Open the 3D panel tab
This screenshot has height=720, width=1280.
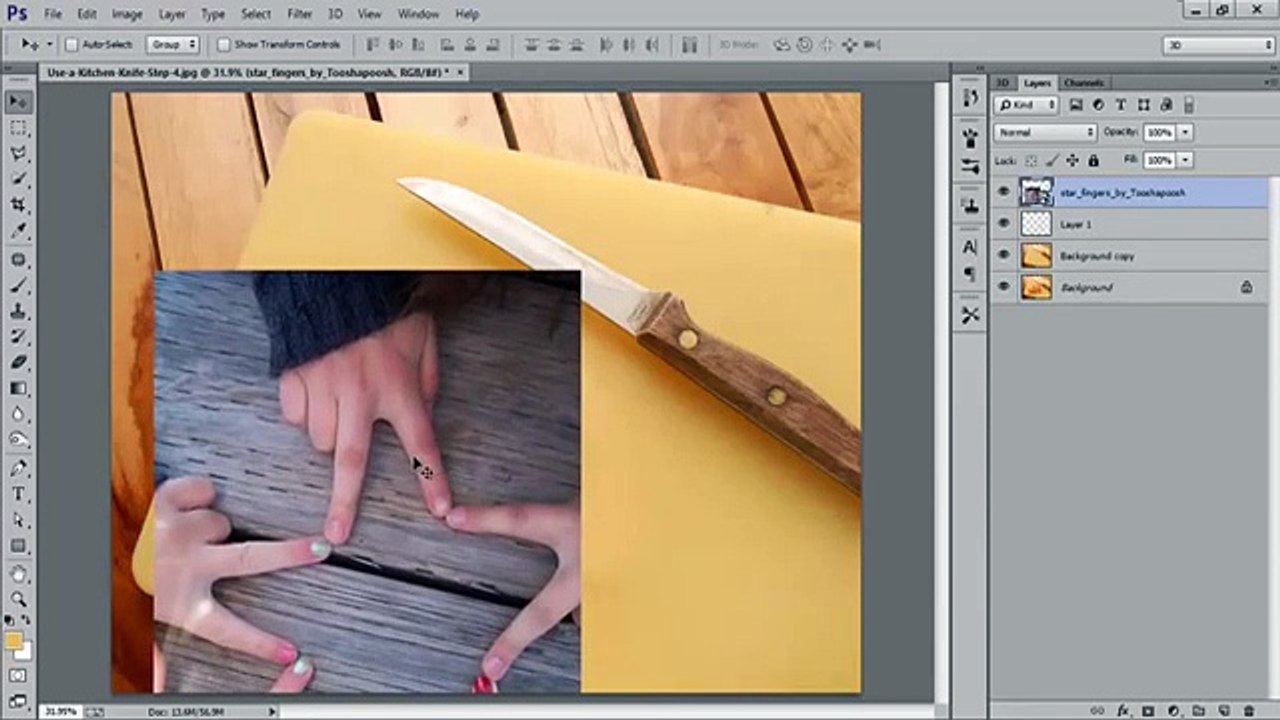tap(1002, 83)
